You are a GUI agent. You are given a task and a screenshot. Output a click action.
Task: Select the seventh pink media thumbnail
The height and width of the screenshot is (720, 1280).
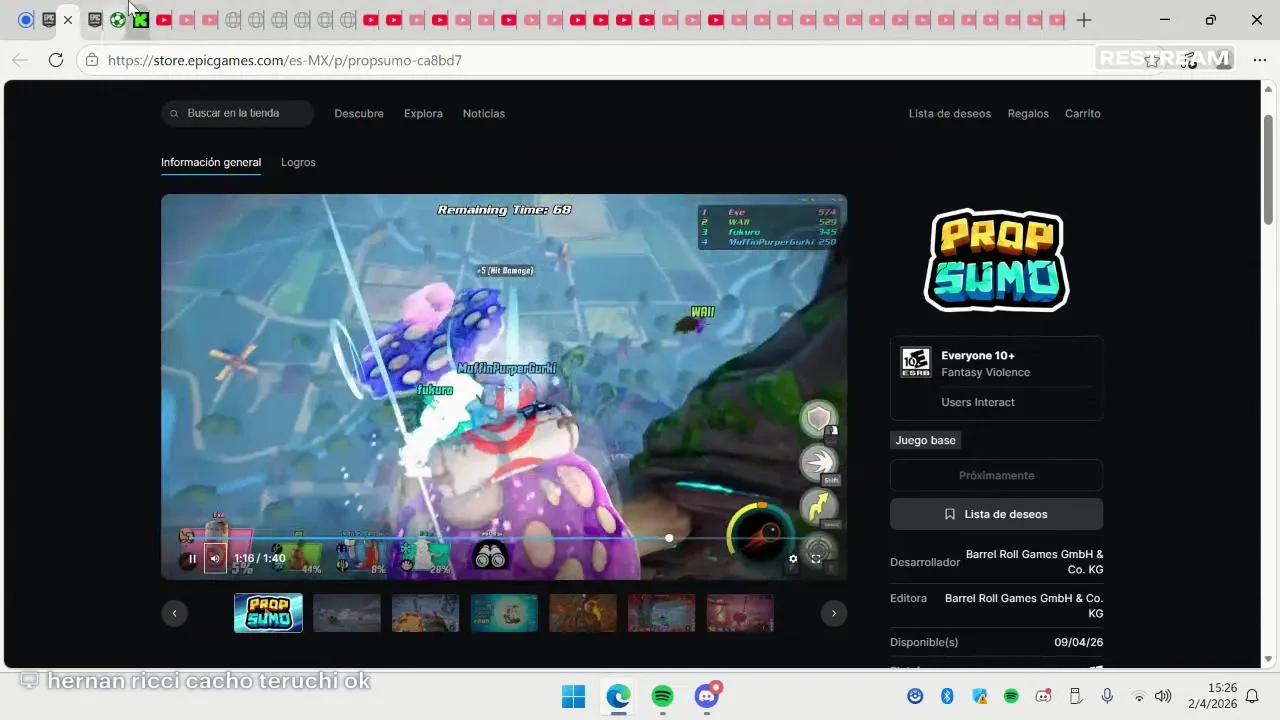click(x=740, y=613)
